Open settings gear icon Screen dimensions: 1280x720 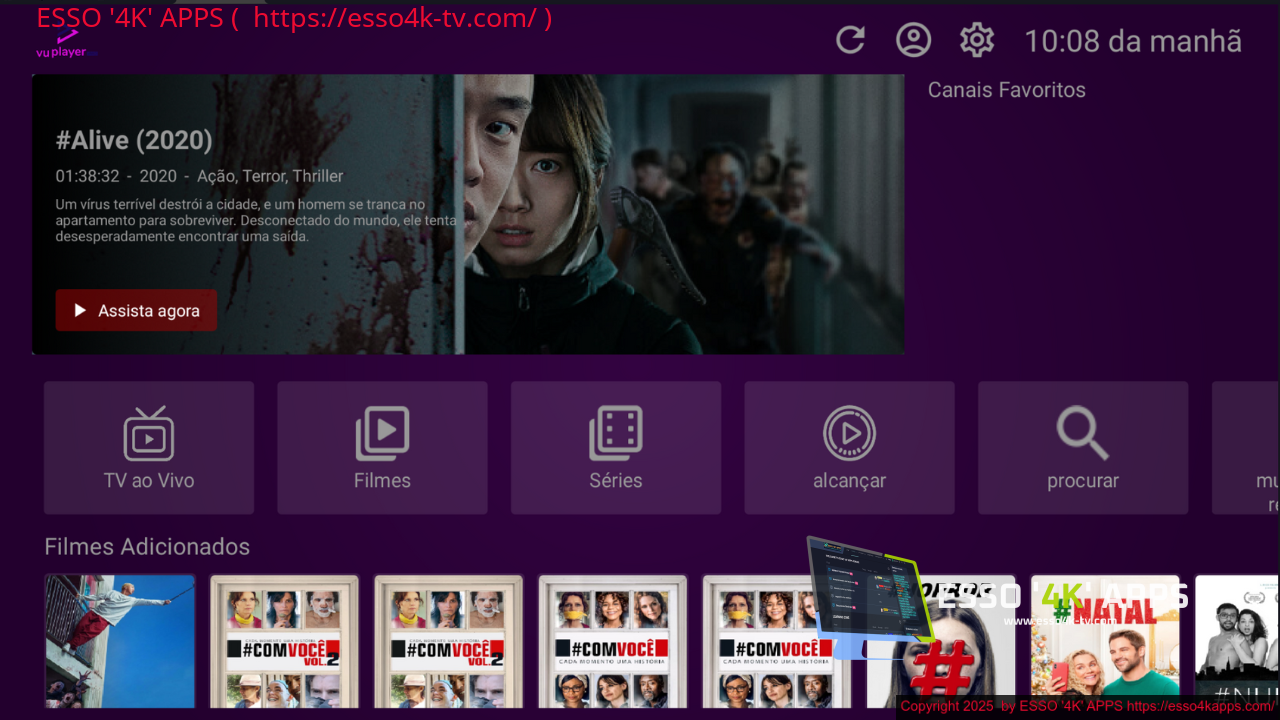[x=976, y=40]
